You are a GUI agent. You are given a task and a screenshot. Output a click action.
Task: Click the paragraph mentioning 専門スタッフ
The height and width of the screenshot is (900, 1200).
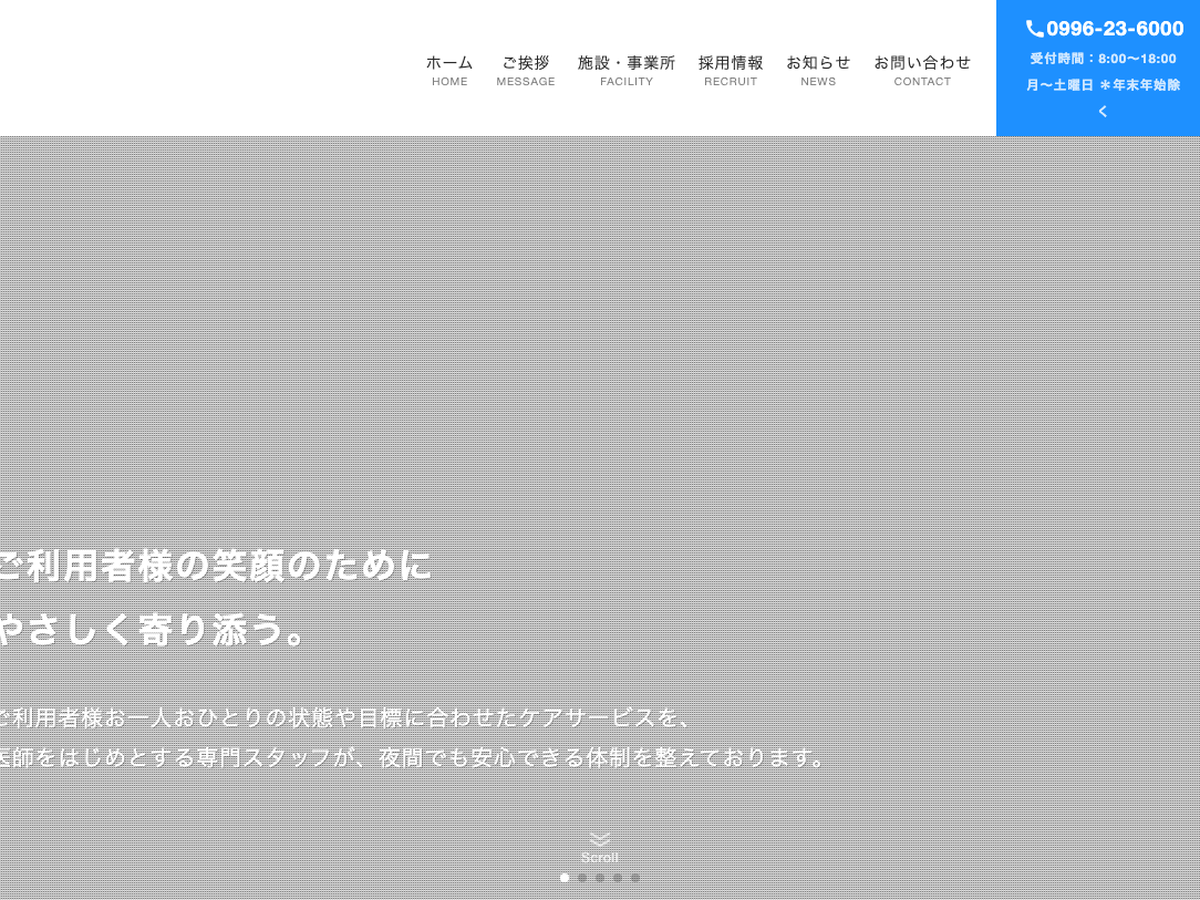tap(415, 757)
